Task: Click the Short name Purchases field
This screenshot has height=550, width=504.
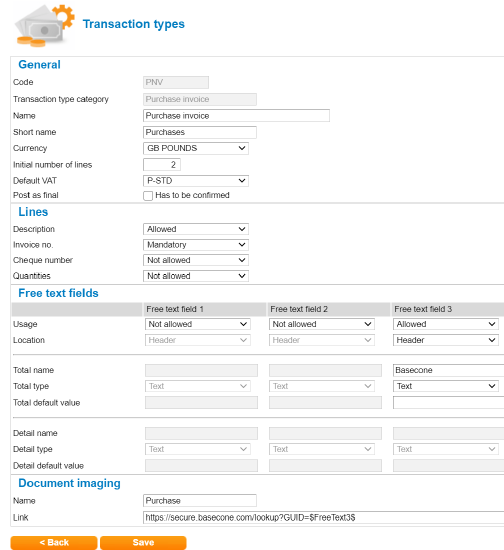Action: (x=200, y=132)
